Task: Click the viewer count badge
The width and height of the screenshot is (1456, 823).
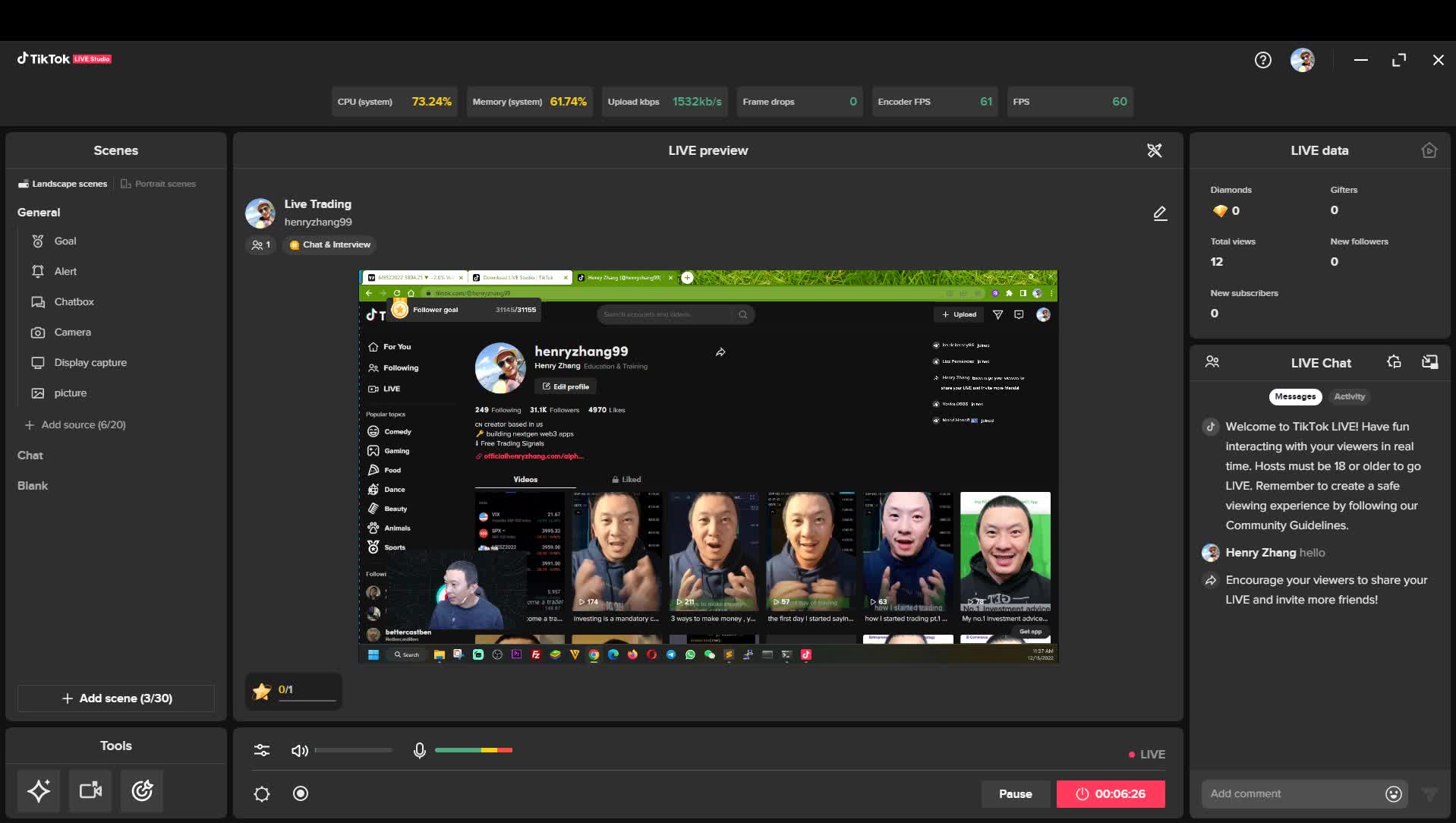Action: (260, 245)
